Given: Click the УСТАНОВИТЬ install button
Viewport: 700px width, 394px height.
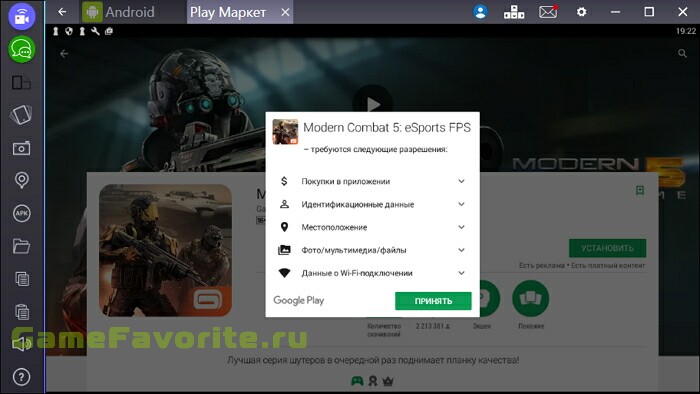Looking at the screenshot, I should (607, 248).
